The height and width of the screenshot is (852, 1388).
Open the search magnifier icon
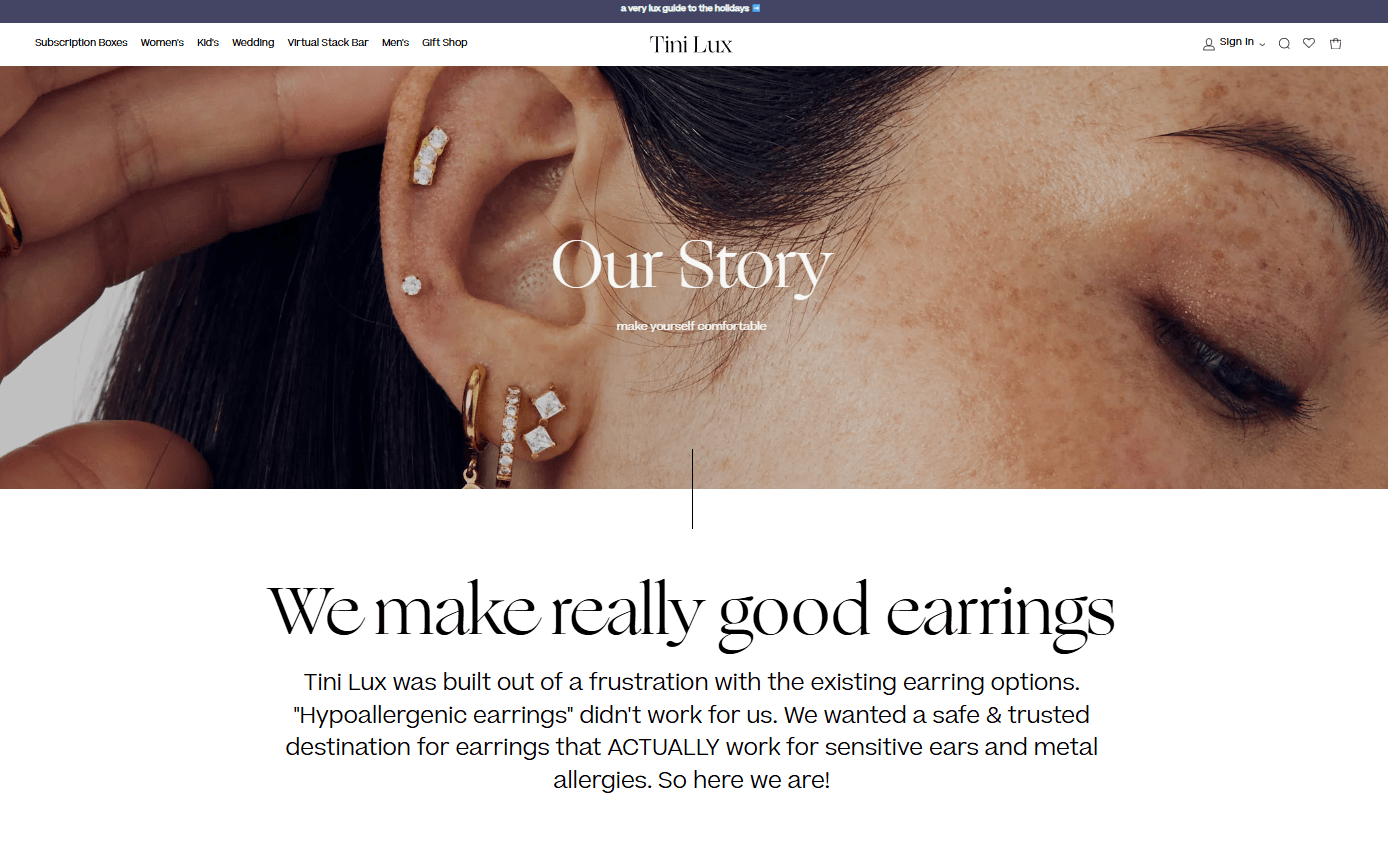(1284, 43)
